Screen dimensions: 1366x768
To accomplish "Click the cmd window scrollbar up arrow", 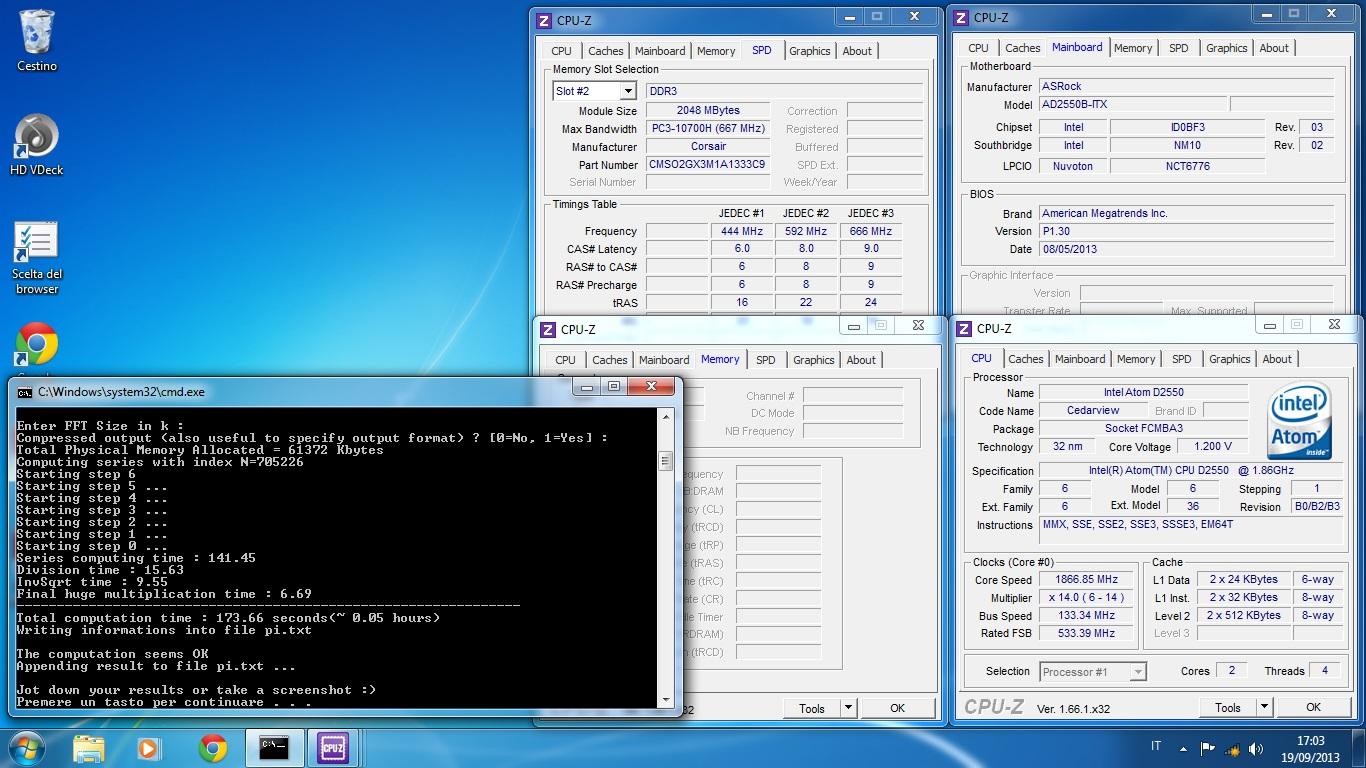I will [x=664, y=415].
